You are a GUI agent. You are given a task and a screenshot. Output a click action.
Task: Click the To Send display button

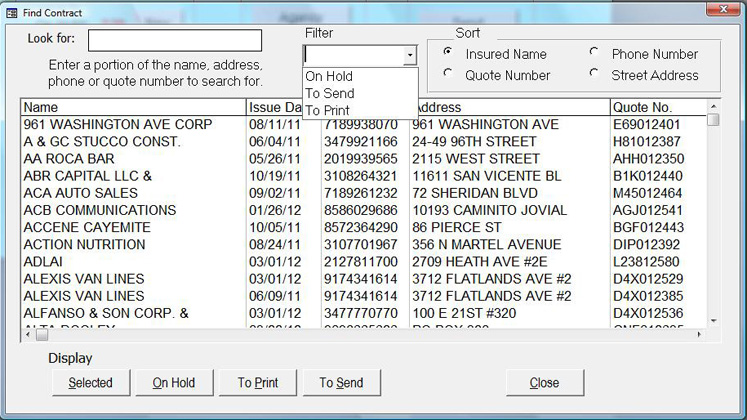(342, 382)
